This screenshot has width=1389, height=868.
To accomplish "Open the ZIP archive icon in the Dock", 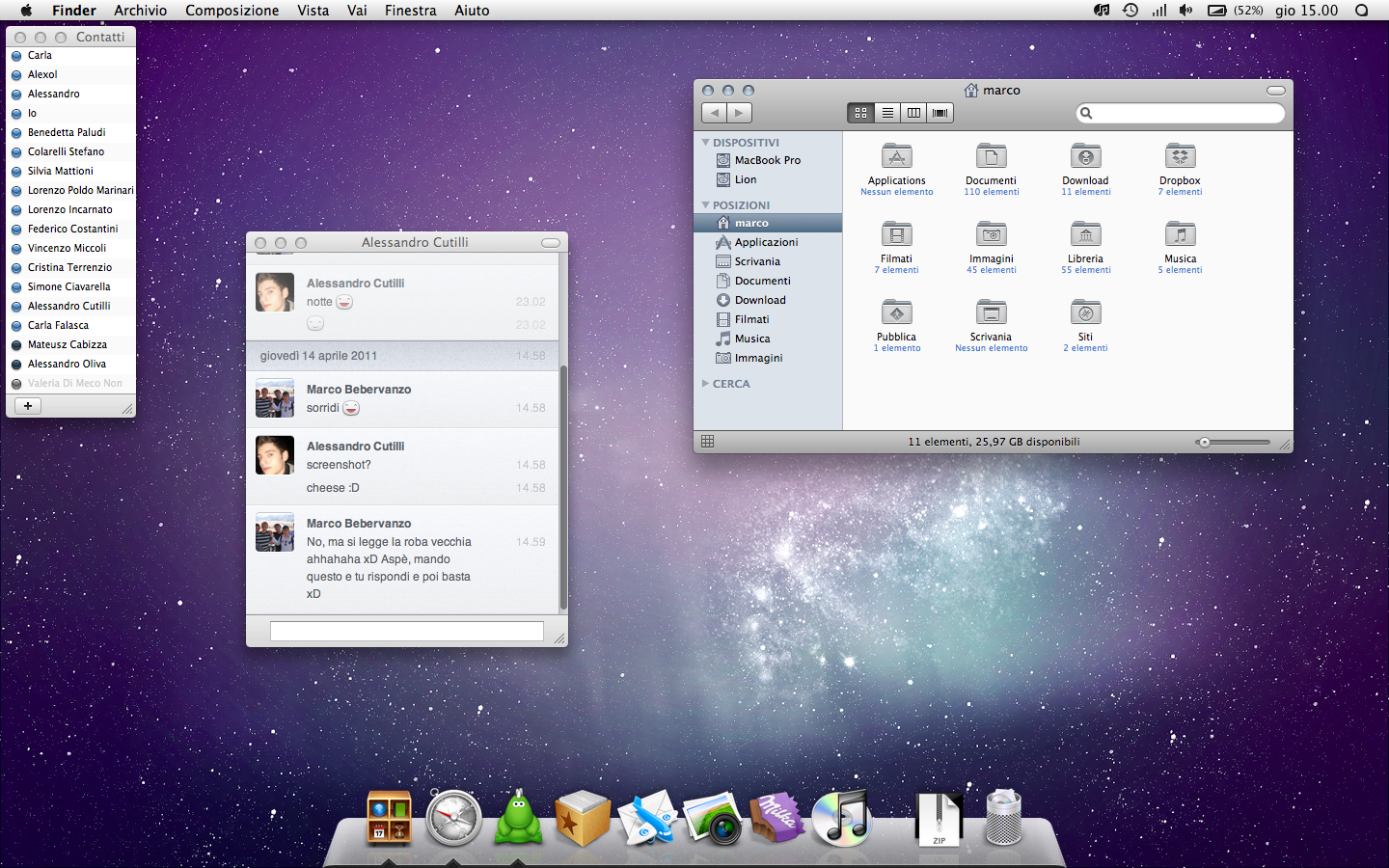I will [940, 820].
